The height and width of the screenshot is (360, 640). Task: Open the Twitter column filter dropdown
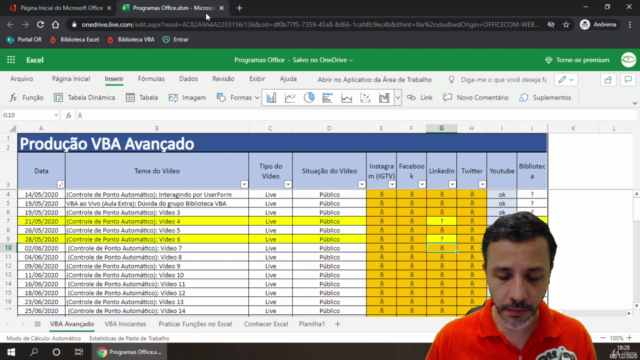[x=482, y=184]
